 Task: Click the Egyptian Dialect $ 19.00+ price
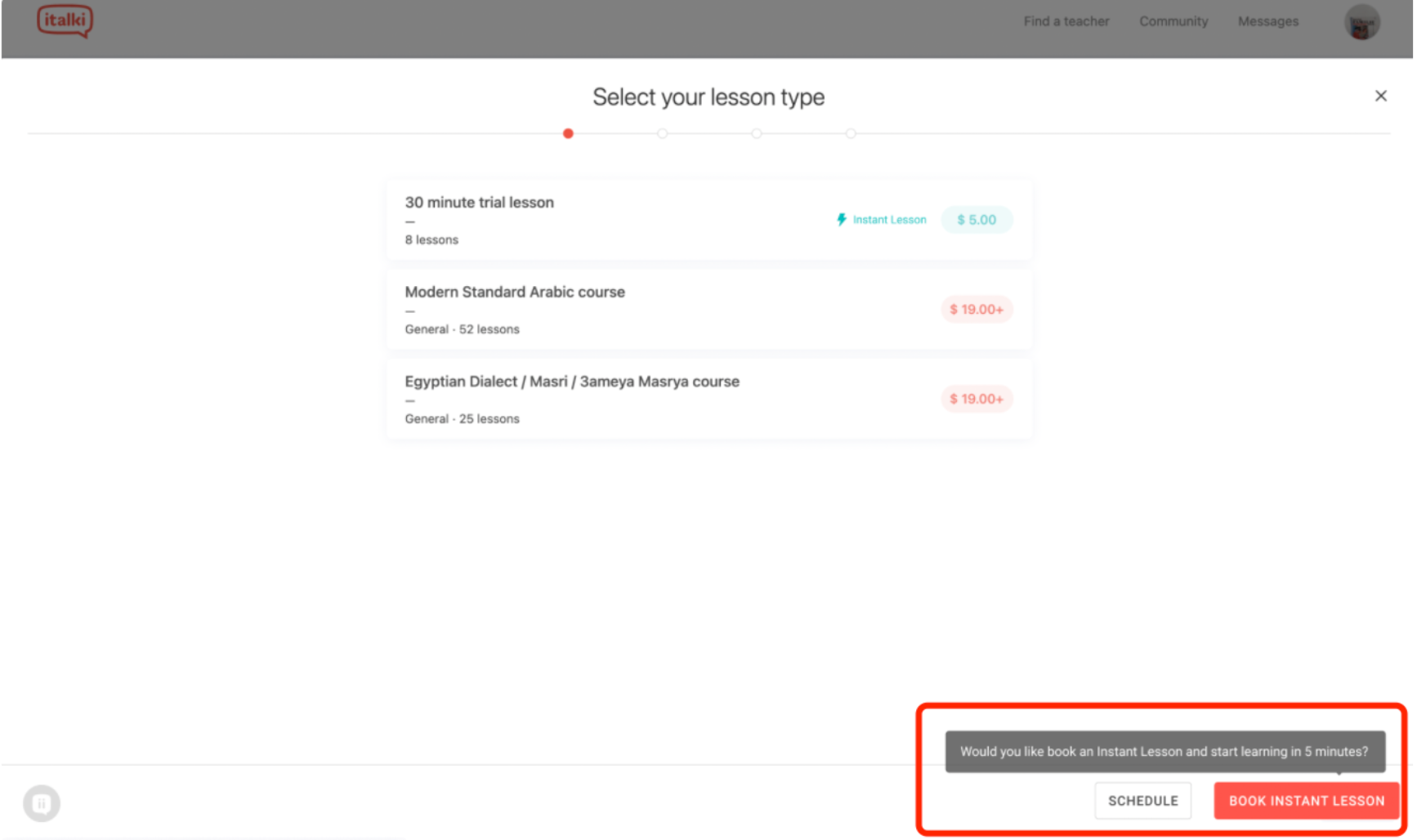click(x=977, y=399)
